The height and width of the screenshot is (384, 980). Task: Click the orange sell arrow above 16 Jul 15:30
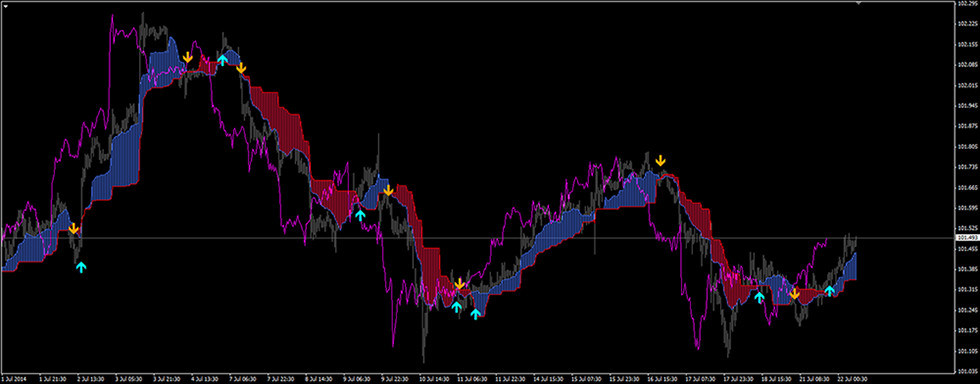point(661,160)
